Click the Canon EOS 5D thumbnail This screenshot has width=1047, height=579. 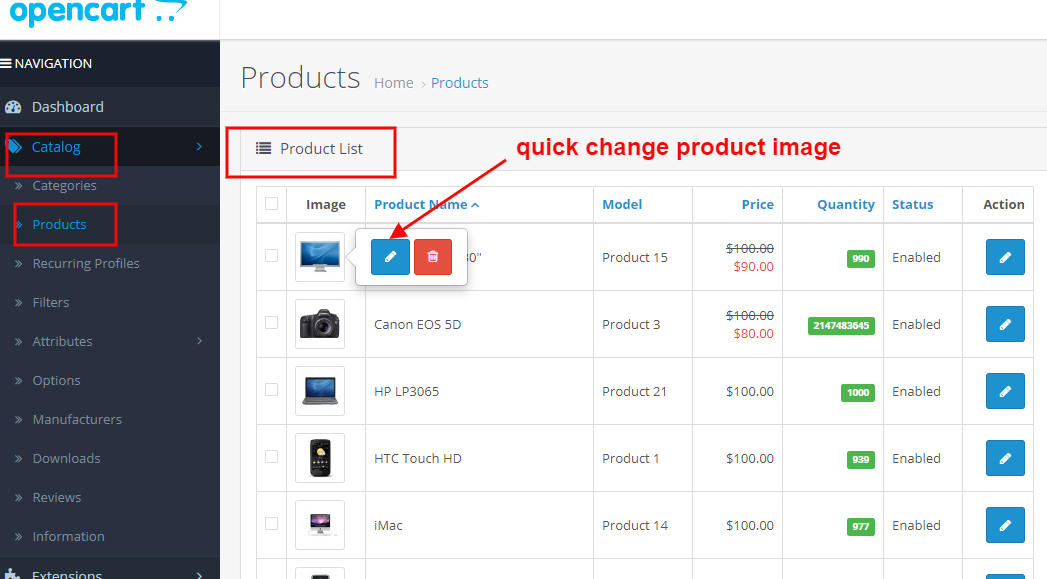pos(320,324)
